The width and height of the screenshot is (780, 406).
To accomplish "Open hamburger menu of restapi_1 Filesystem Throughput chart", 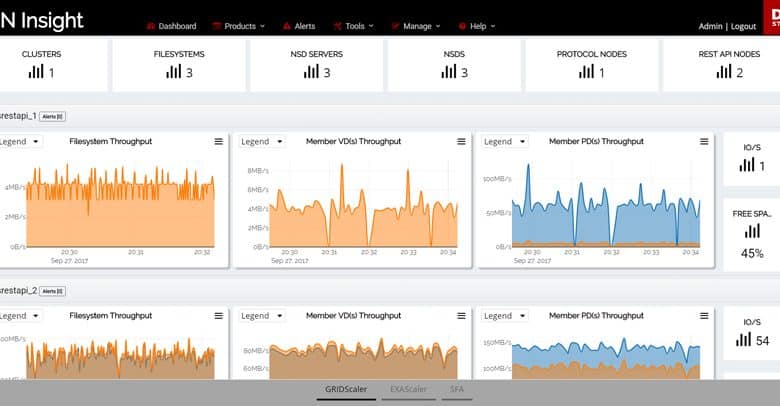I will 218,141.
